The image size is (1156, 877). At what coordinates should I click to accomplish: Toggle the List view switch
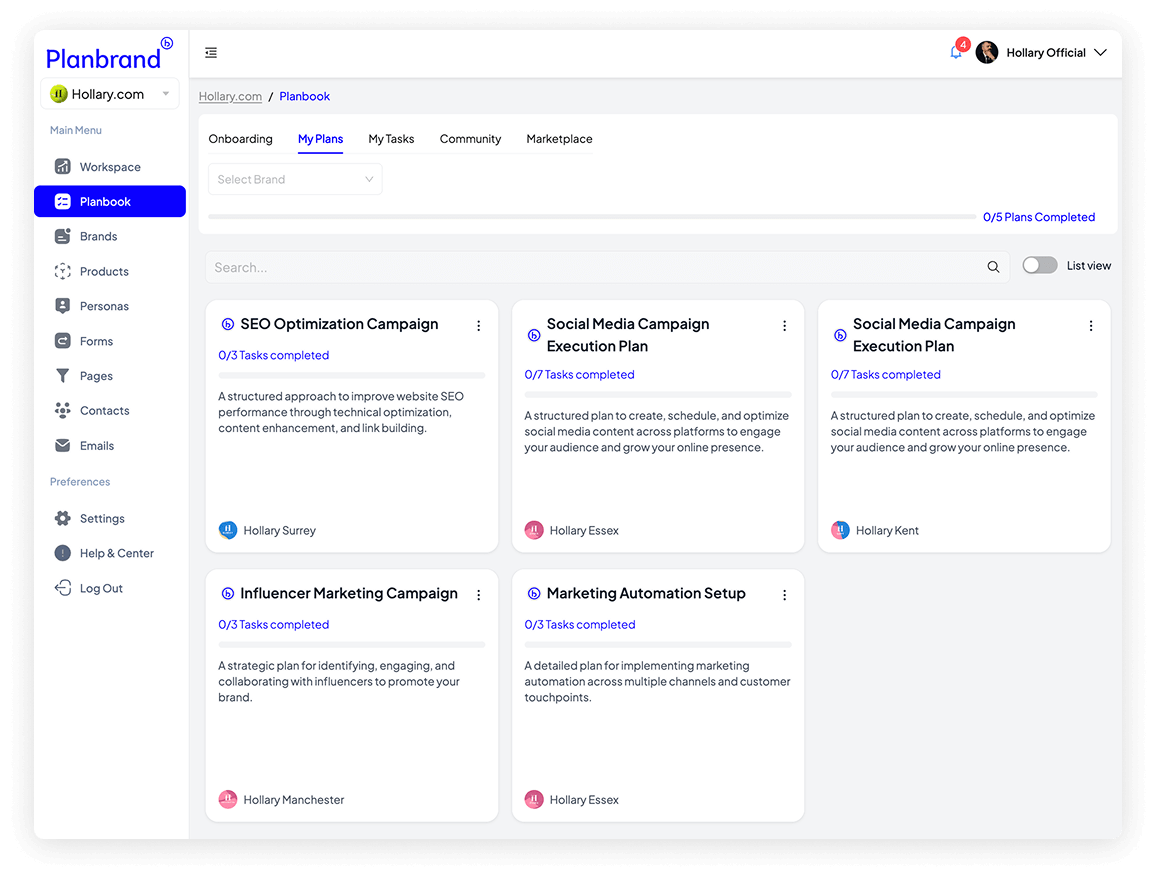point(1039,265)
